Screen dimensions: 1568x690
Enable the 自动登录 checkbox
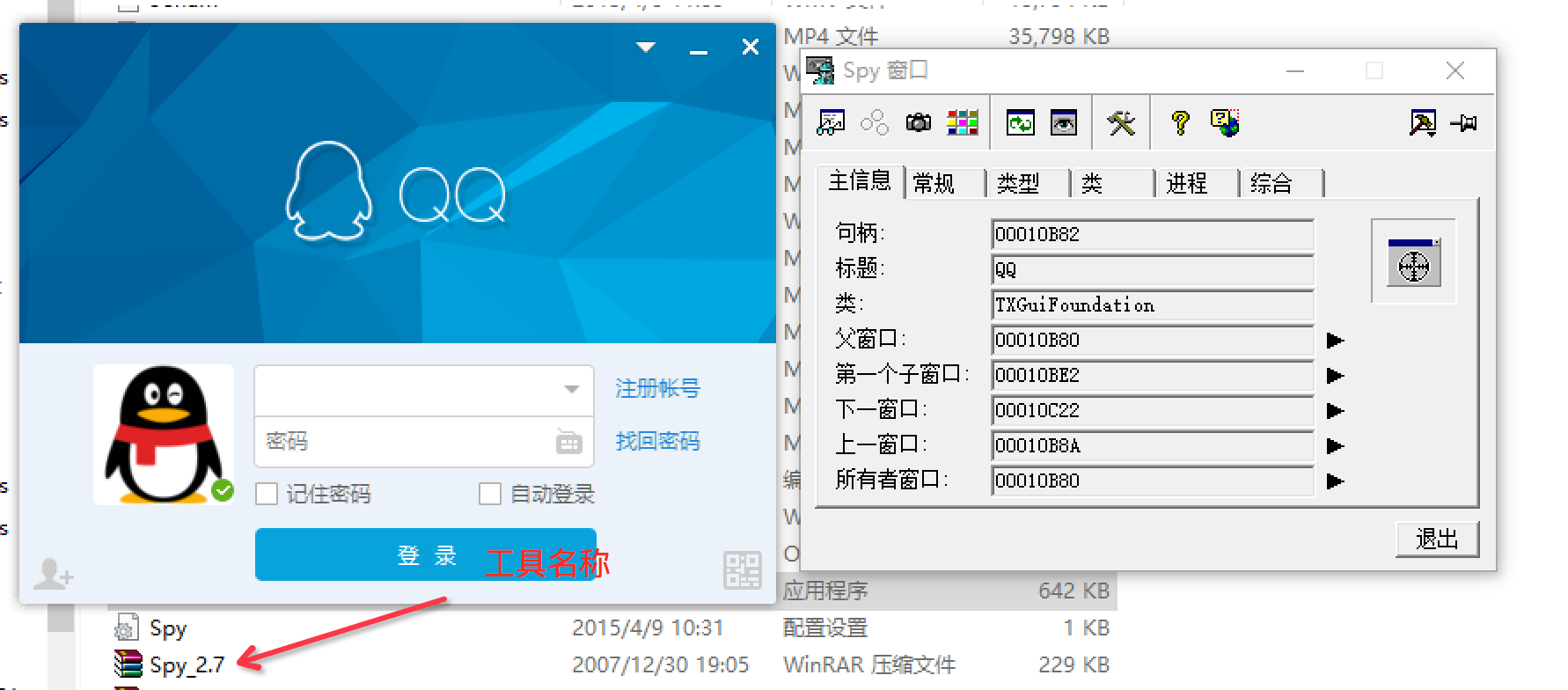pos(490,494)
